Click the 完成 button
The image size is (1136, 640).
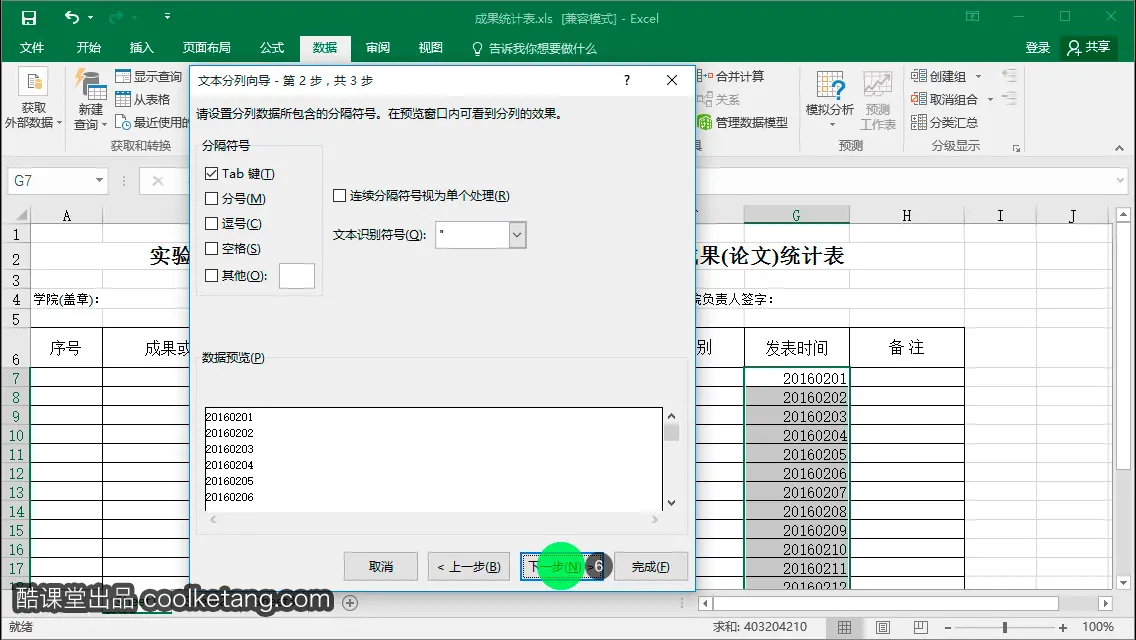(651, 567)
